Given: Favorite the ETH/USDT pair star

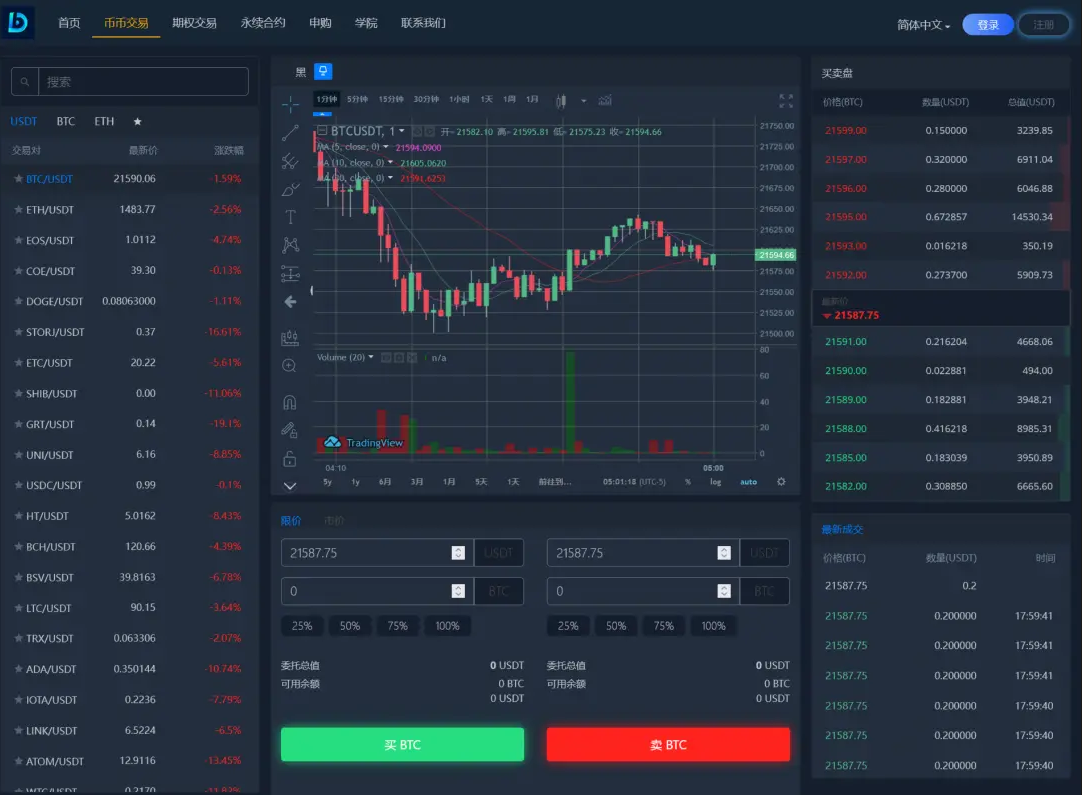Looking at the screenshot, I should (18, 210).
